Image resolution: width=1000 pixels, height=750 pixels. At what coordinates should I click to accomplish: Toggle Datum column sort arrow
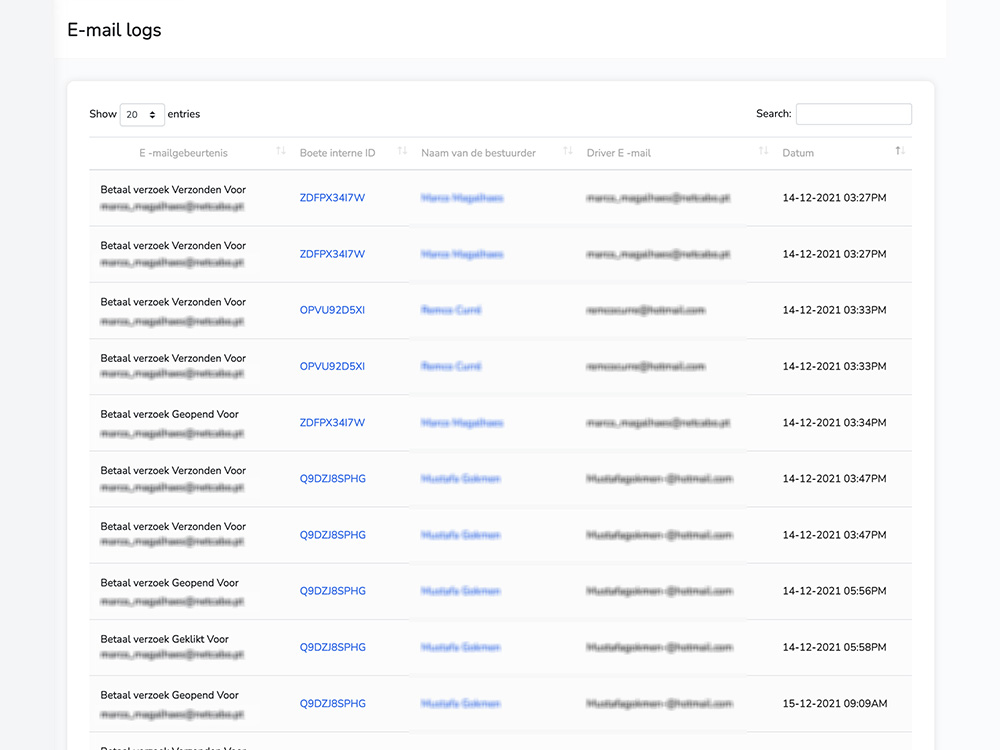pos(900,151)
